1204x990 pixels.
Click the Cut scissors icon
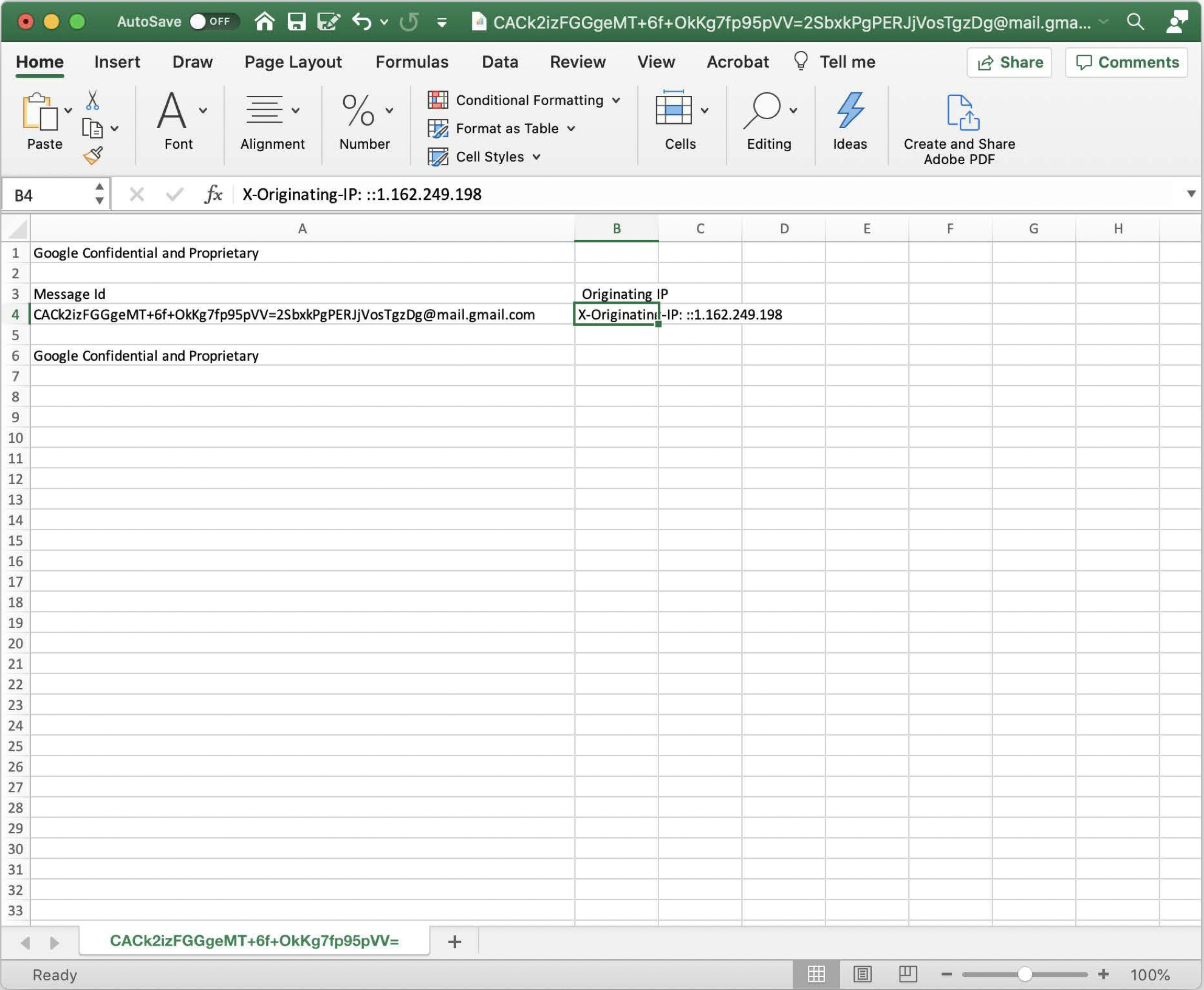coord(92,100)
